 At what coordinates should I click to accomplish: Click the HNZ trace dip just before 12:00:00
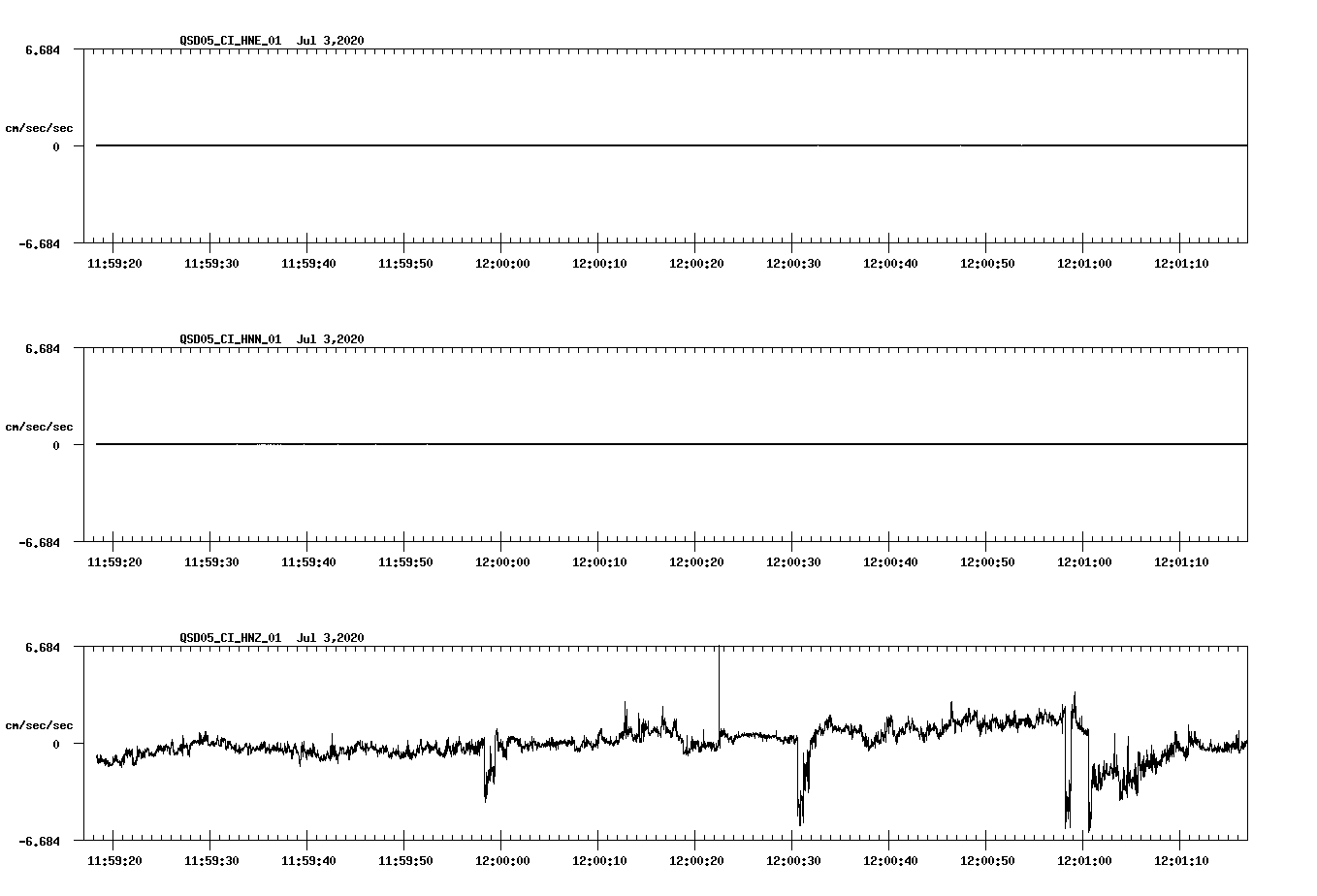click(488, 771)
